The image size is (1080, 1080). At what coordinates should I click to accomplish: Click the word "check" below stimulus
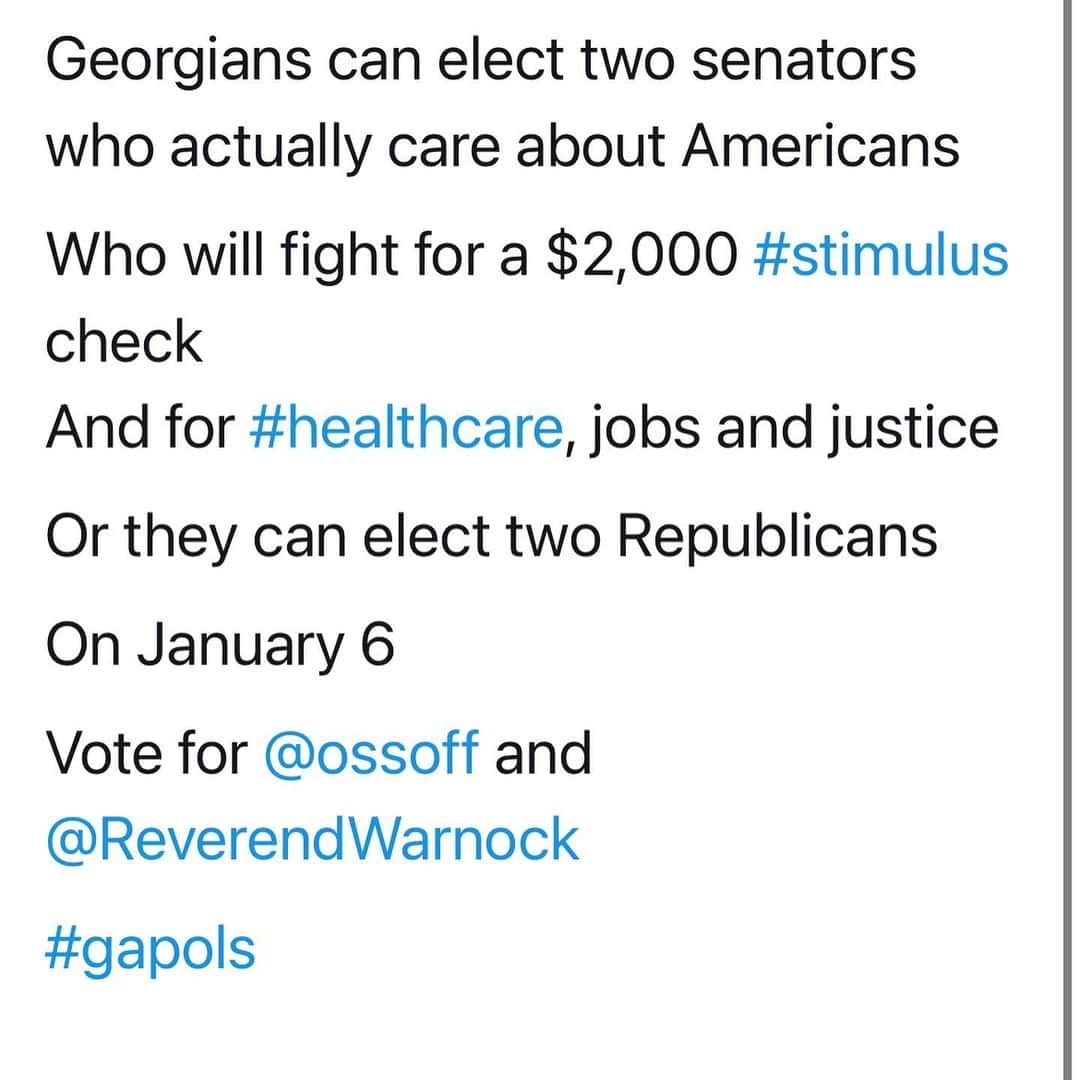pos(124,342)
